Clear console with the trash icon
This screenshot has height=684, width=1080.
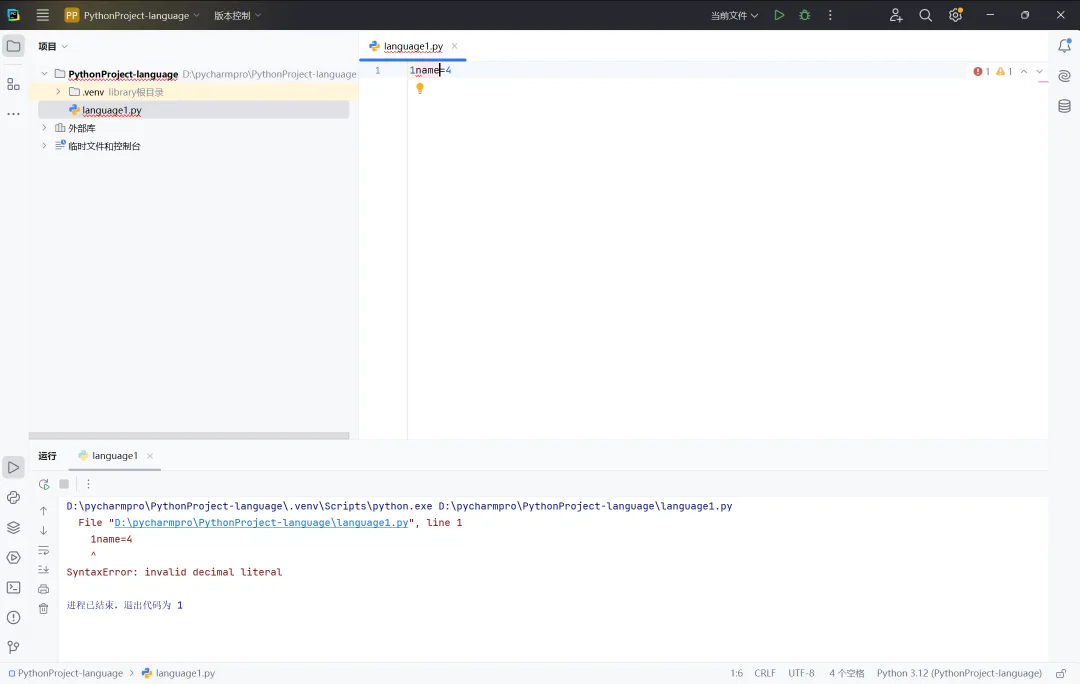coord(43,608)
